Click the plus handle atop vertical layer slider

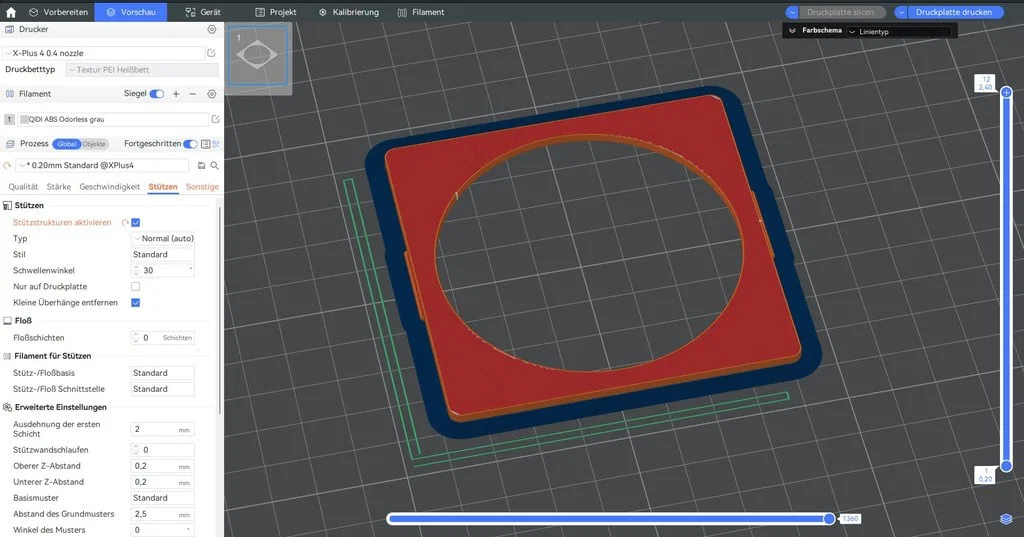[x=1006, y=92]
